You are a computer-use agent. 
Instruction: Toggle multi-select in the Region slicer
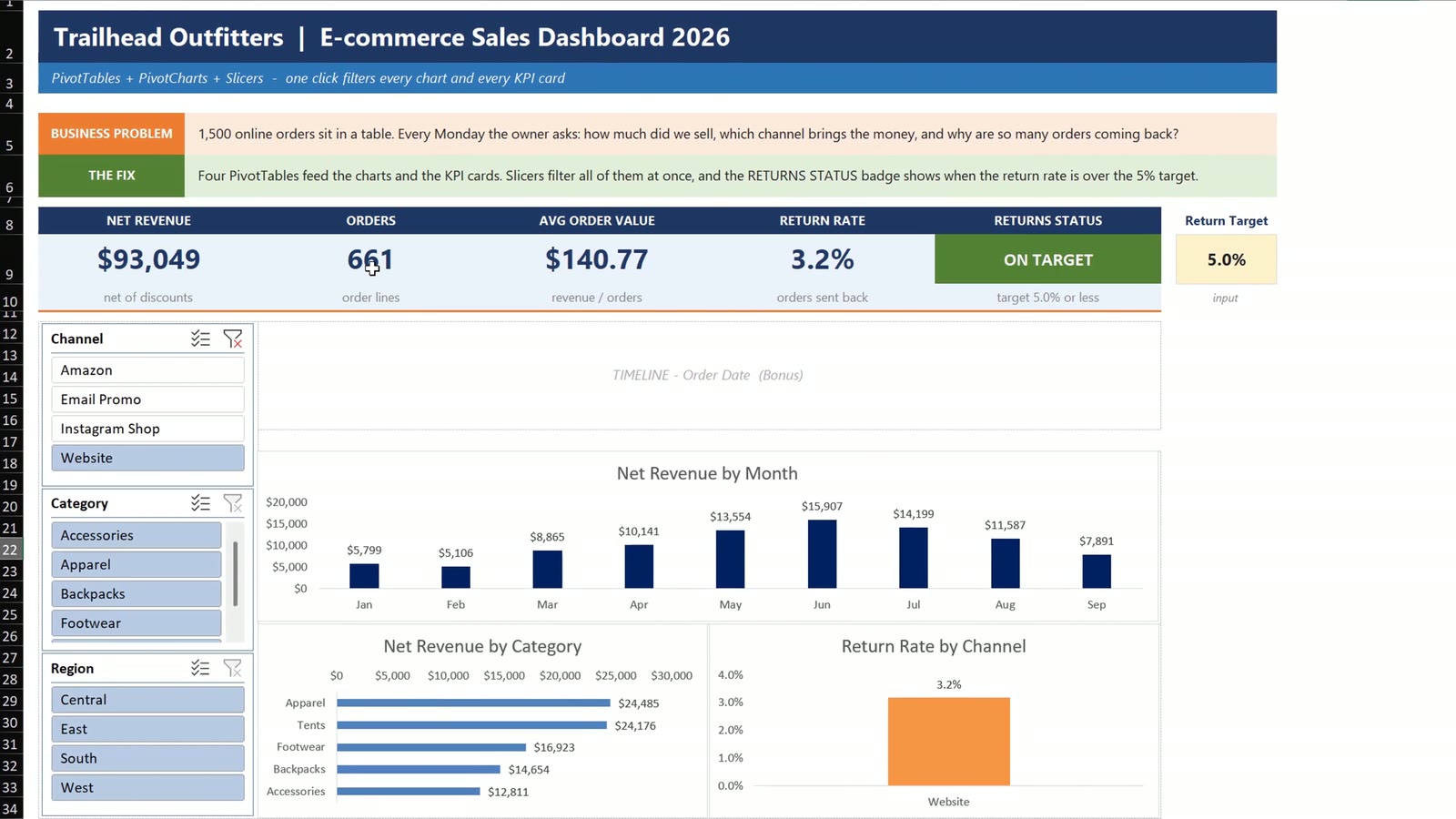click(x=201, y=668)
